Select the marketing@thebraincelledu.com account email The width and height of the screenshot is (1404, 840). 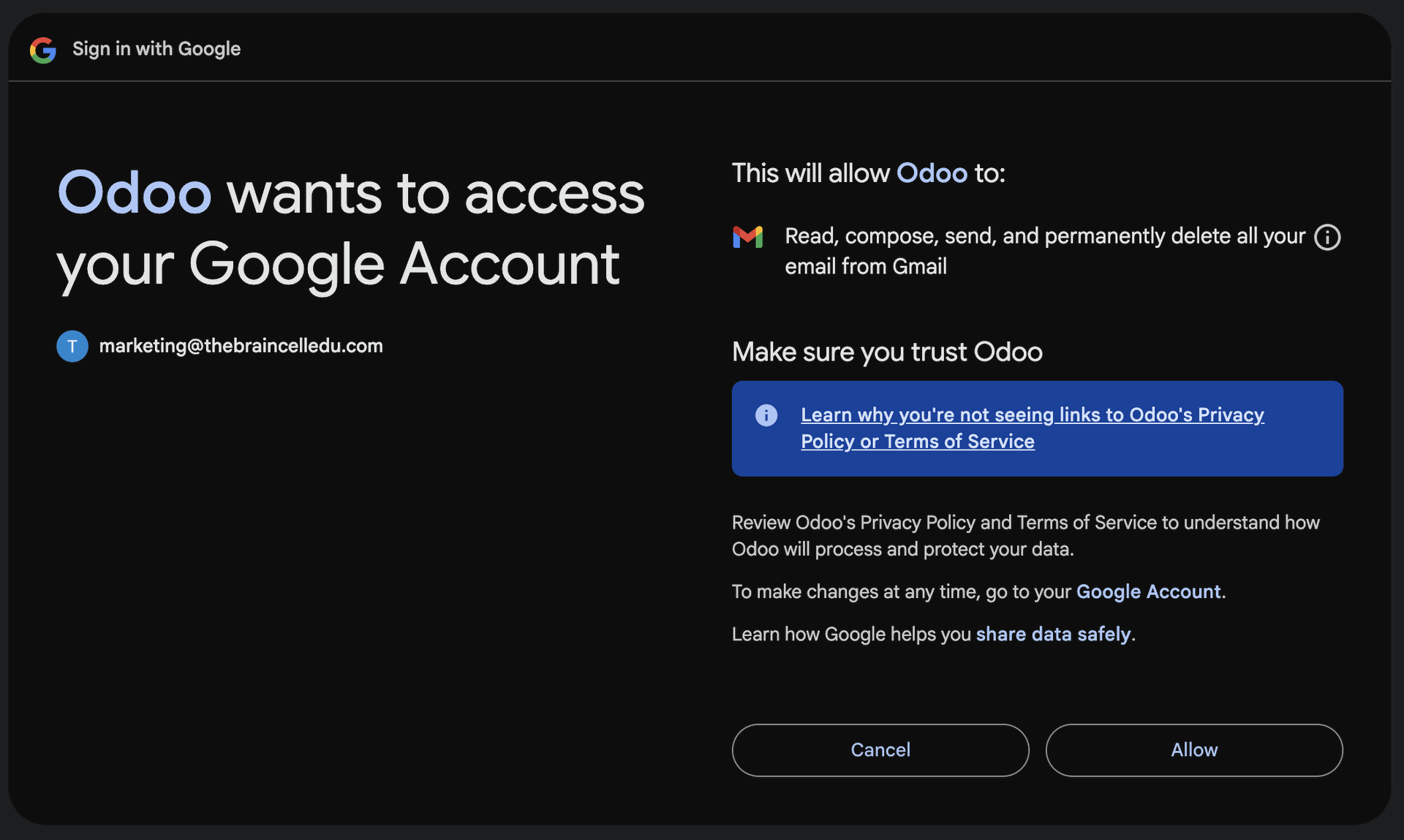241,346
